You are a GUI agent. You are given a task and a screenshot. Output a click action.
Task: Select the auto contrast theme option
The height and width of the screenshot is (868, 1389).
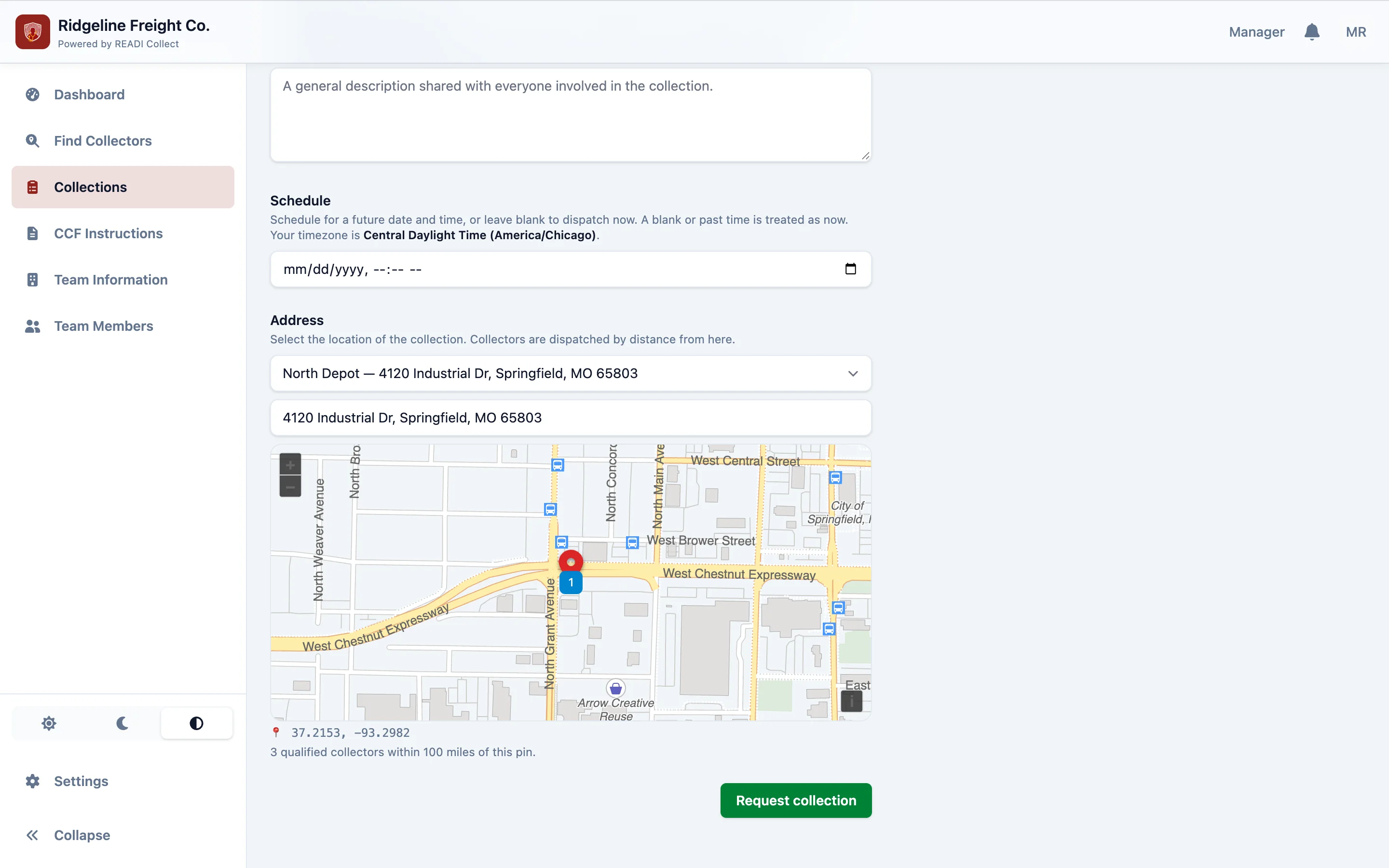tap(196, 723)
